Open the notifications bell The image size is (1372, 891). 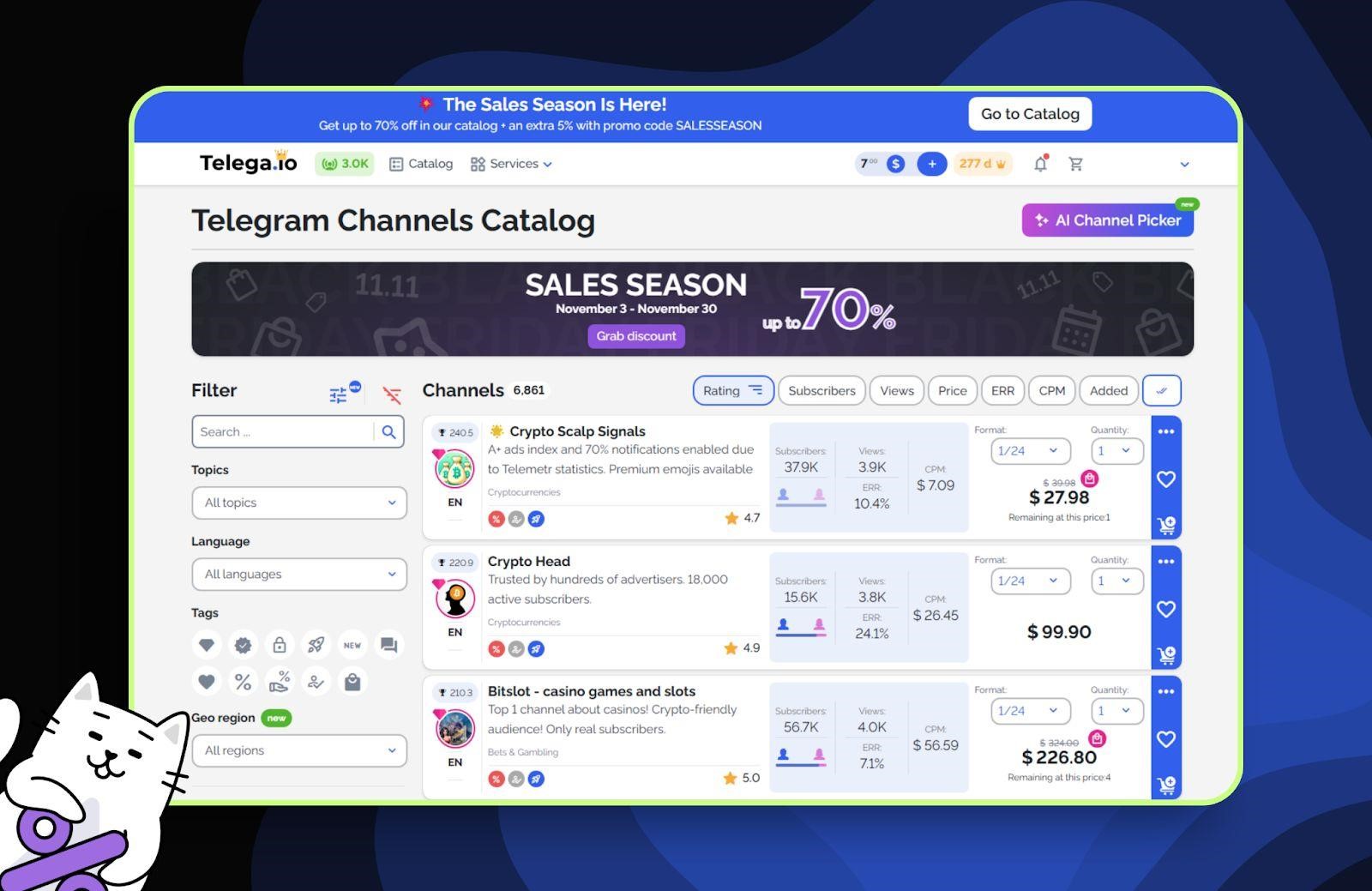click(x=1040, y=164)
